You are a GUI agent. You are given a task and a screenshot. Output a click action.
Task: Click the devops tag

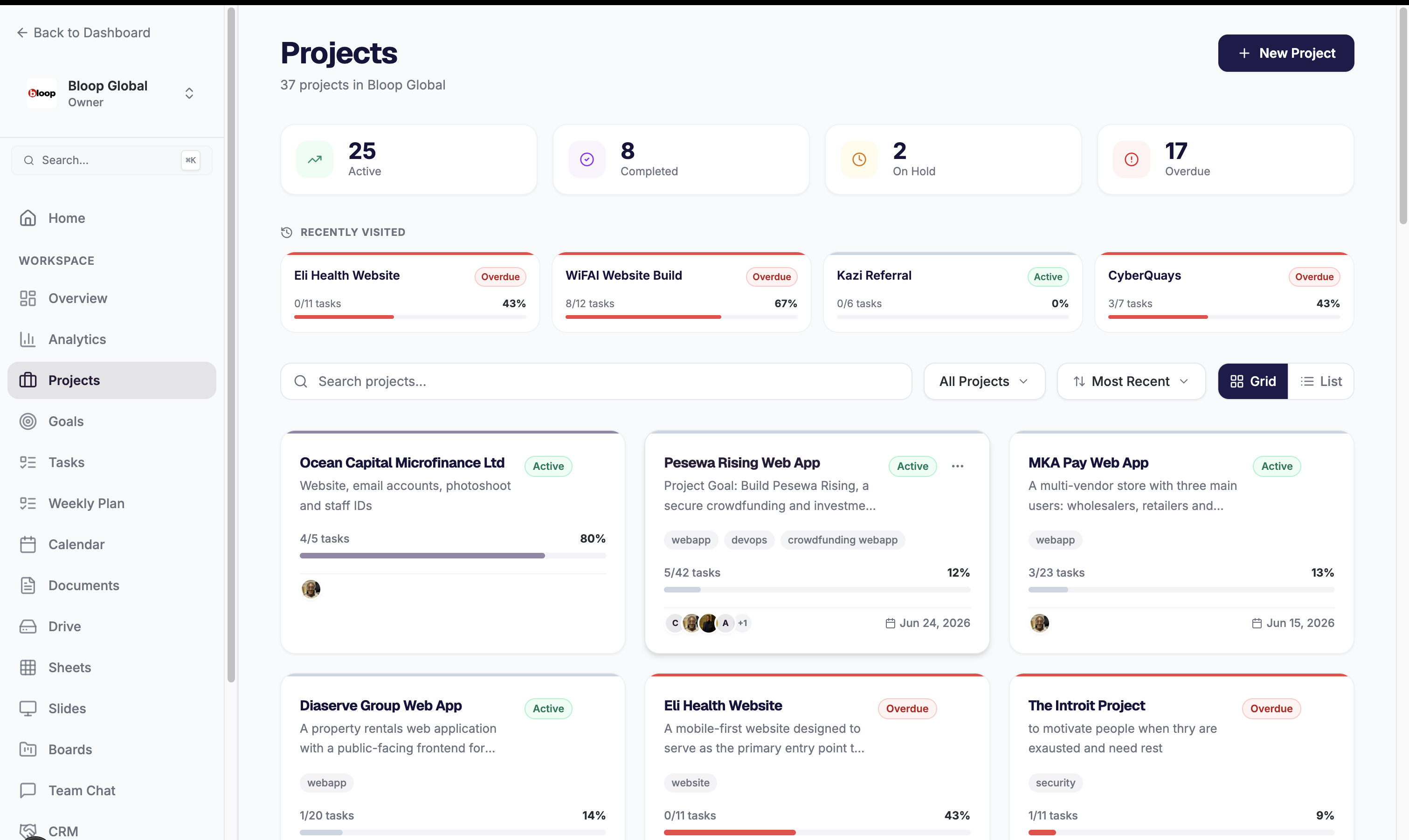(749, 540)
